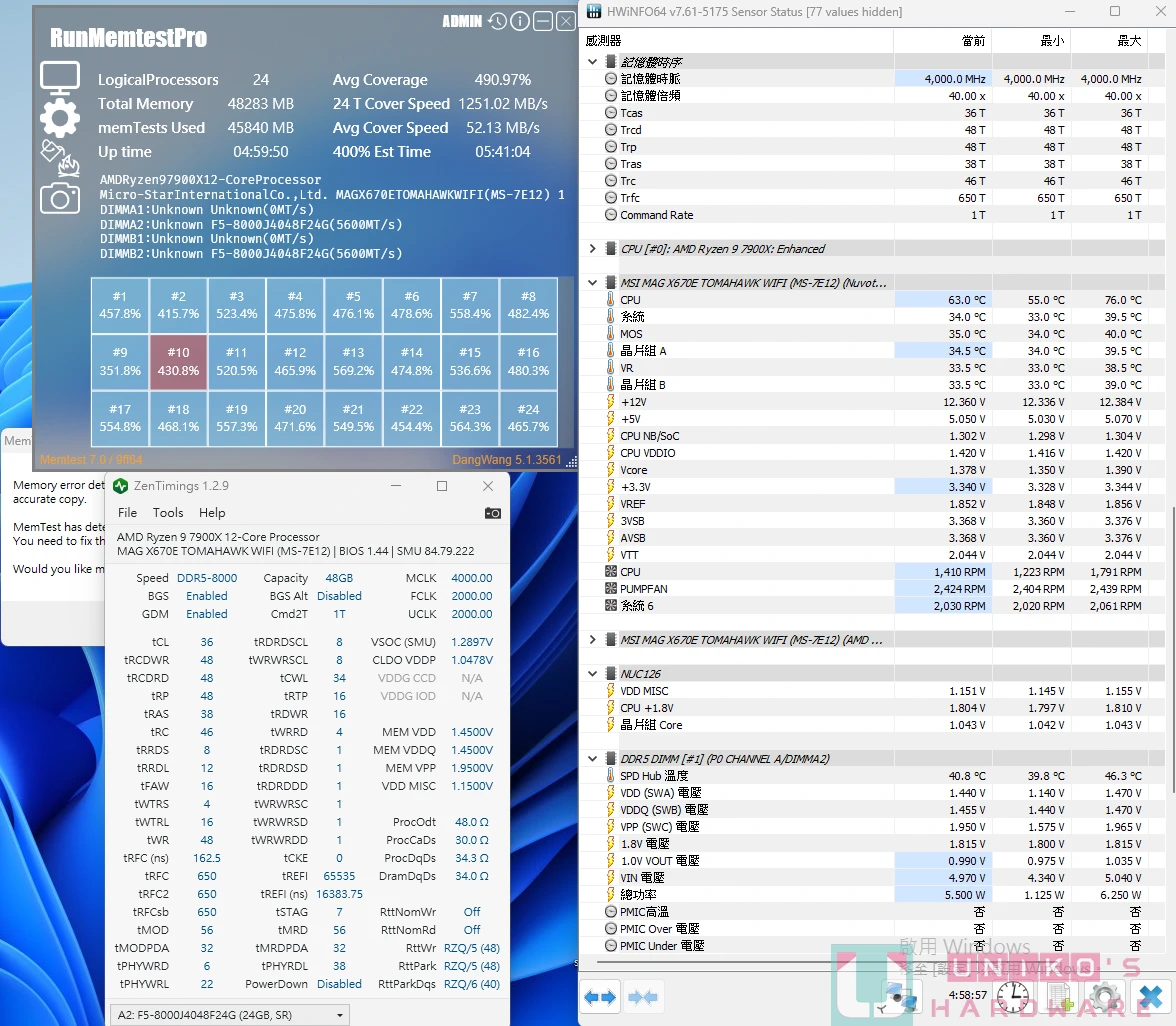Select the 系統 6 fan row
This screenshot has height=1026, width=1176.
873,606
